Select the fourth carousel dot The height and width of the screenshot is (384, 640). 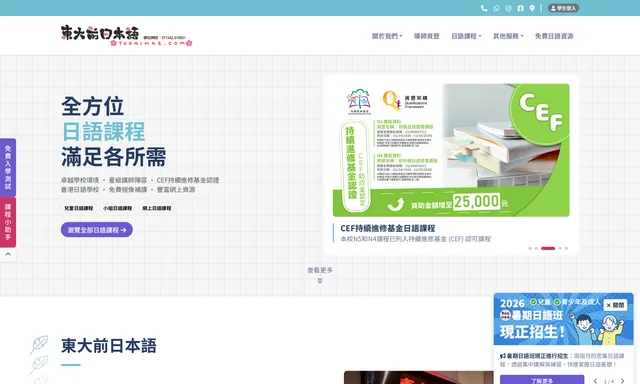(560, 248)
